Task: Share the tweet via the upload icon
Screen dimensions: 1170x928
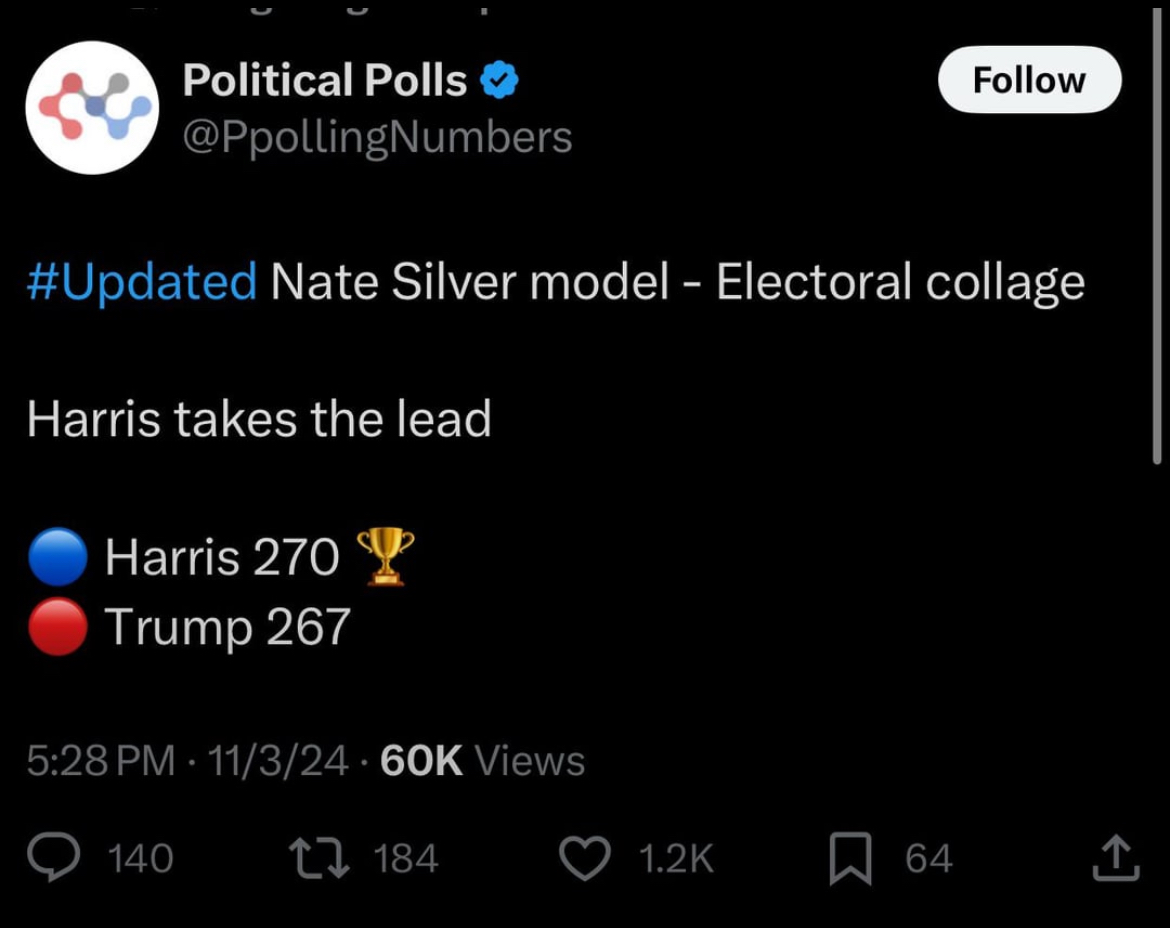Action: [x=1116, y=858]
